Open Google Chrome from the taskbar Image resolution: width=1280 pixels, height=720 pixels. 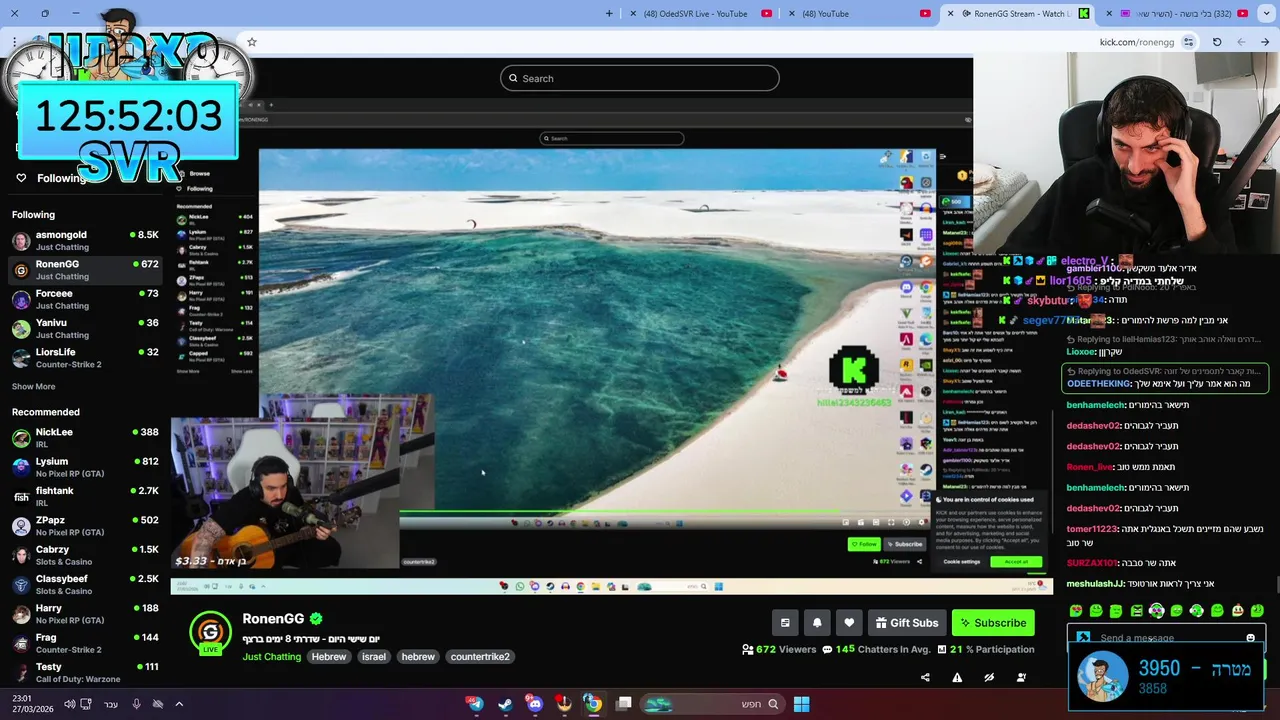pyautogui.click(x=593, y=704)
